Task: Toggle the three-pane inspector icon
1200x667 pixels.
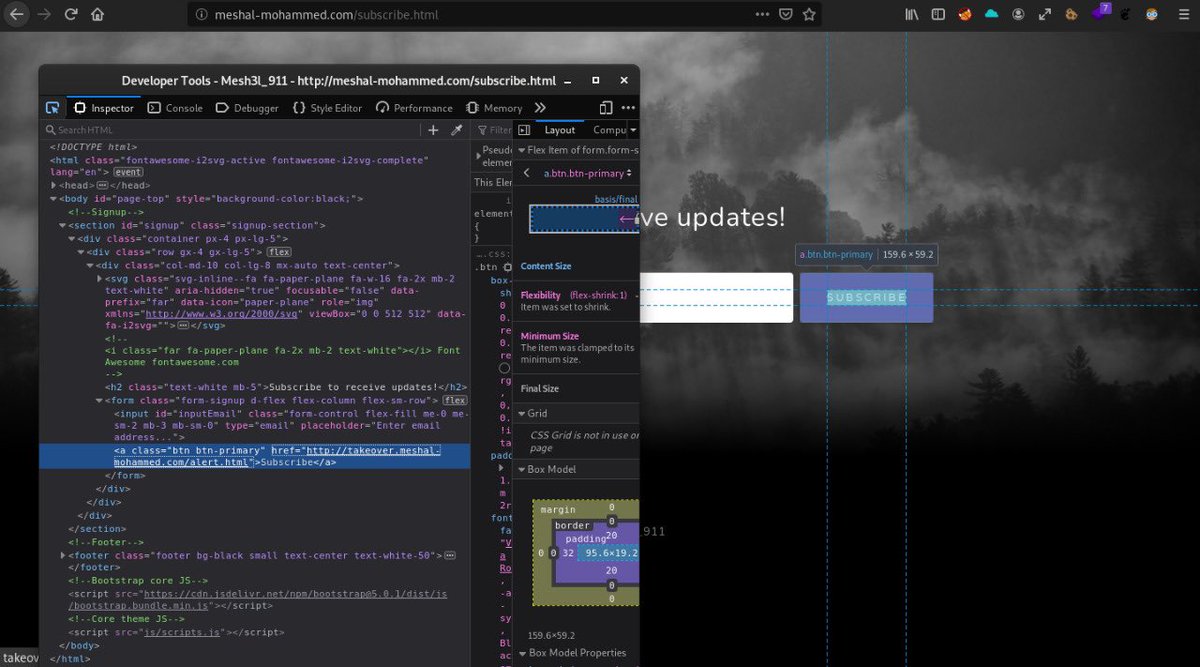Action: coord(524,130)
